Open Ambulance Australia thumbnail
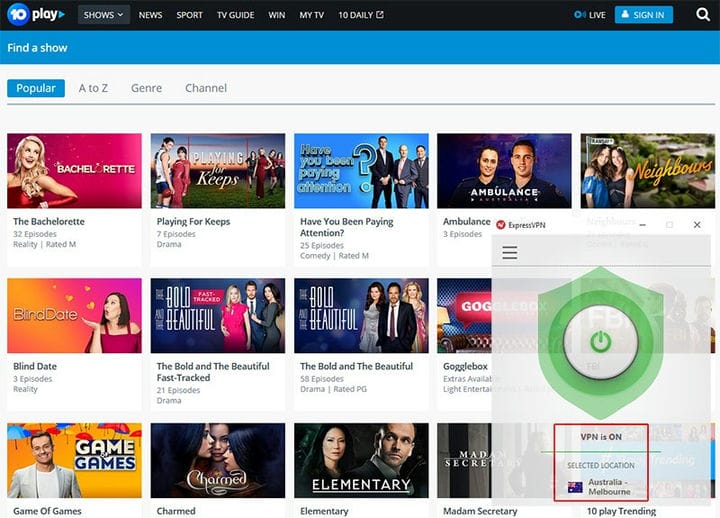The image size is (720, 518). coord(504,171)
